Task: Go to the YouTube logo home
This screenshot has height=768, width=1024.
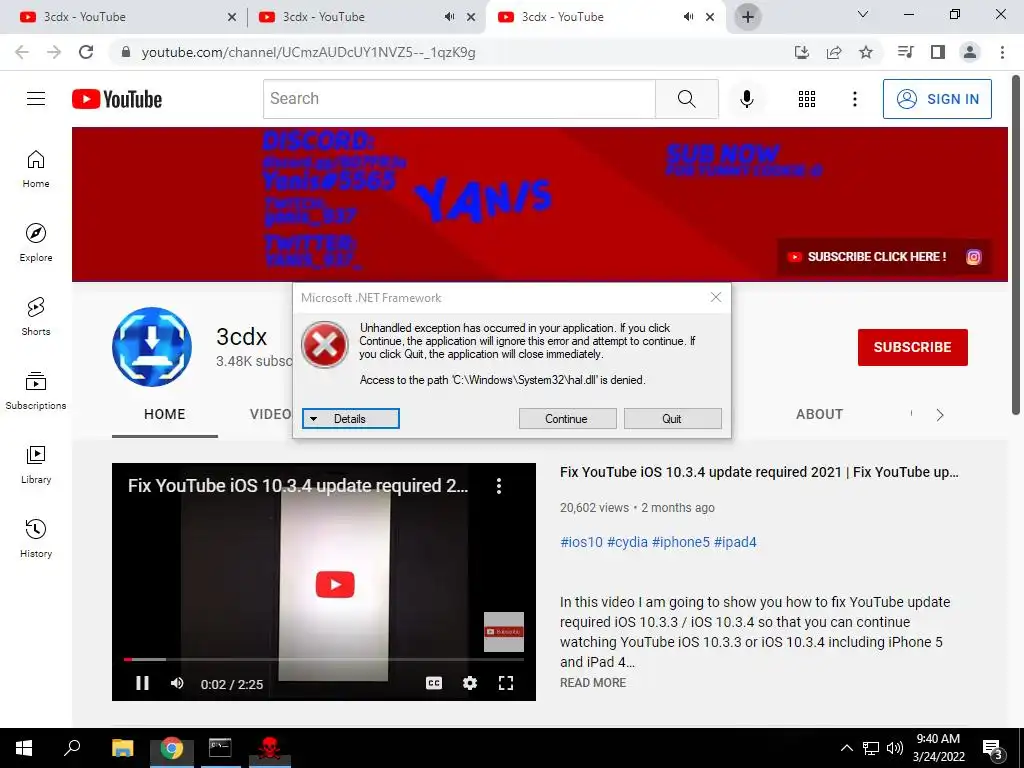Action: click(117, 99)
